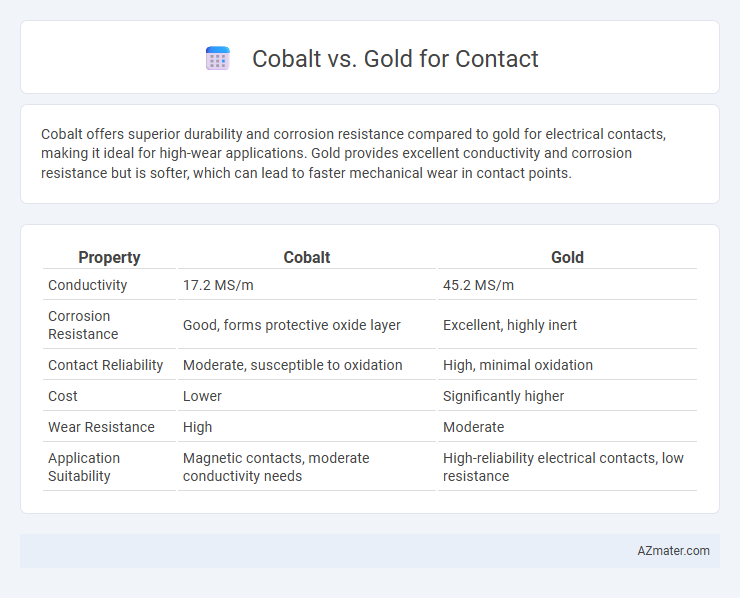The width and height of the screenshot is (740, 598).
Task: Click 'Excellent, highly inert' cell
Action: (567, 325)
